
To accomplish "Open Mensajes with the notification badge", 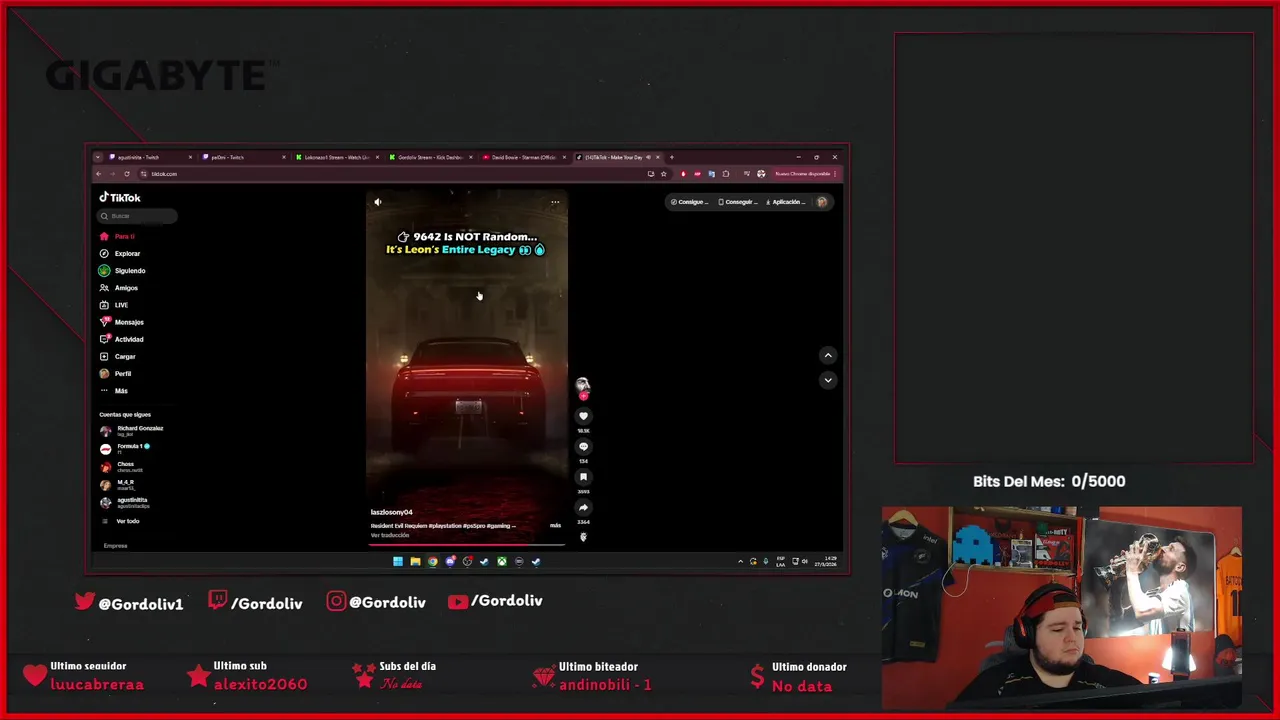I will point(122,322).
